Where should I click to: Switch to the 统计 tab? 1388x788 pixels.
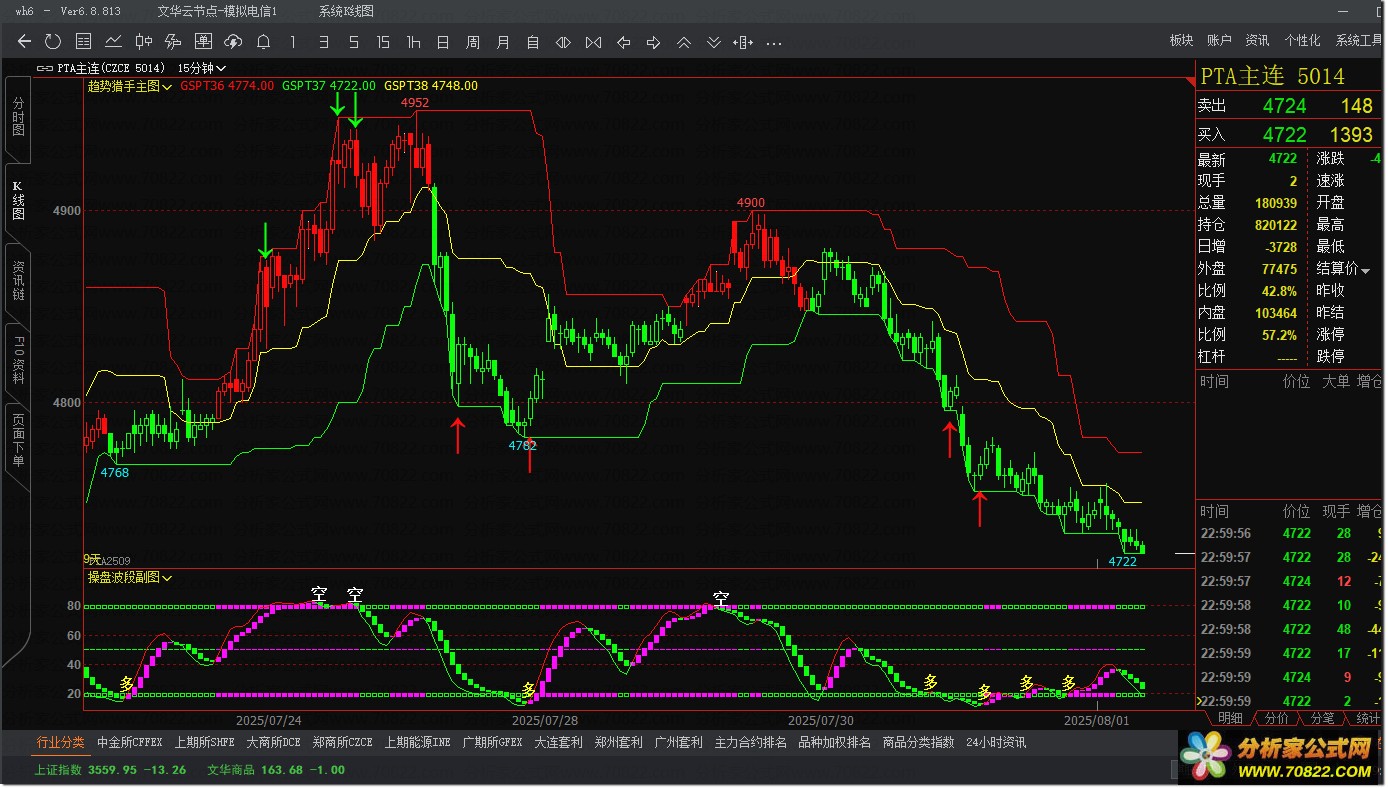point(1366,718)
